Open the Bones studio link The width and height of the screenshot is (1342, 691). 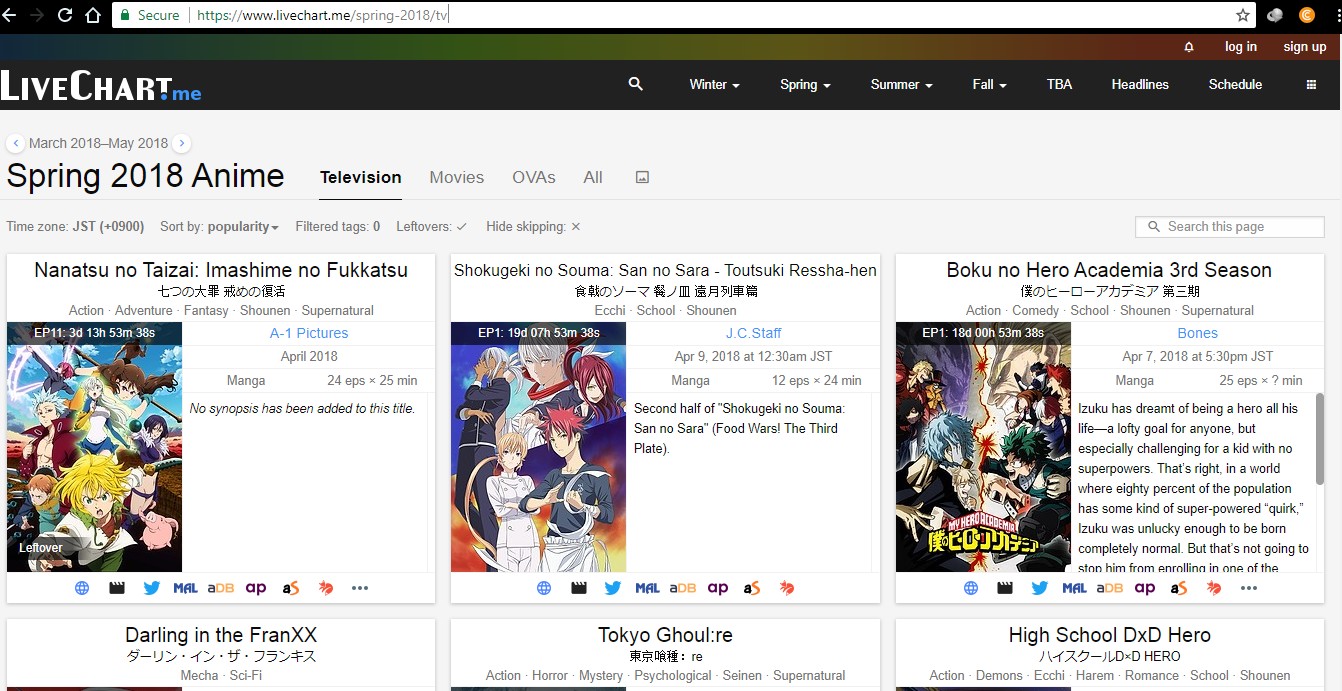(x=1197, y=333)
